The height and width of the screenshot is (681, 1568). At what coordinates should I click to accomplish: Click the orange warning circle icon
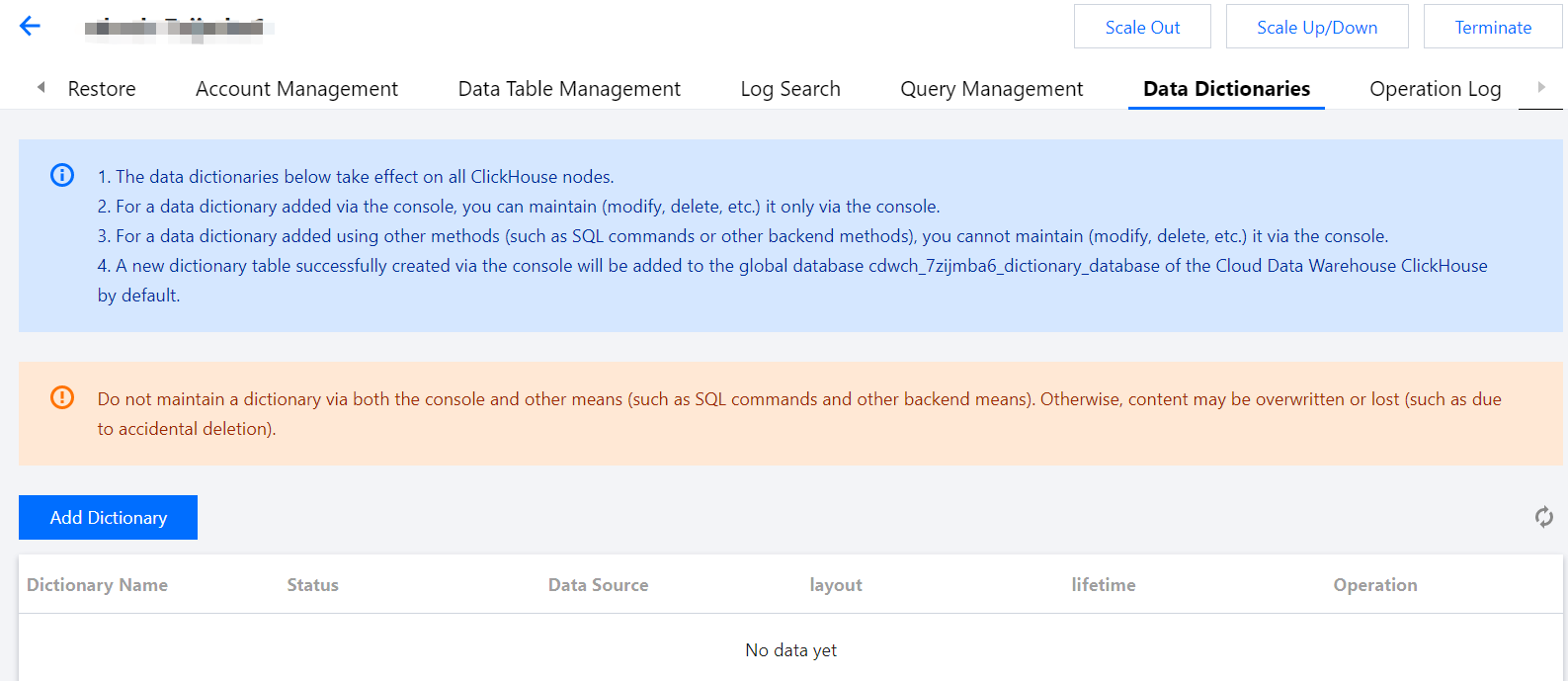click(62, 398)
